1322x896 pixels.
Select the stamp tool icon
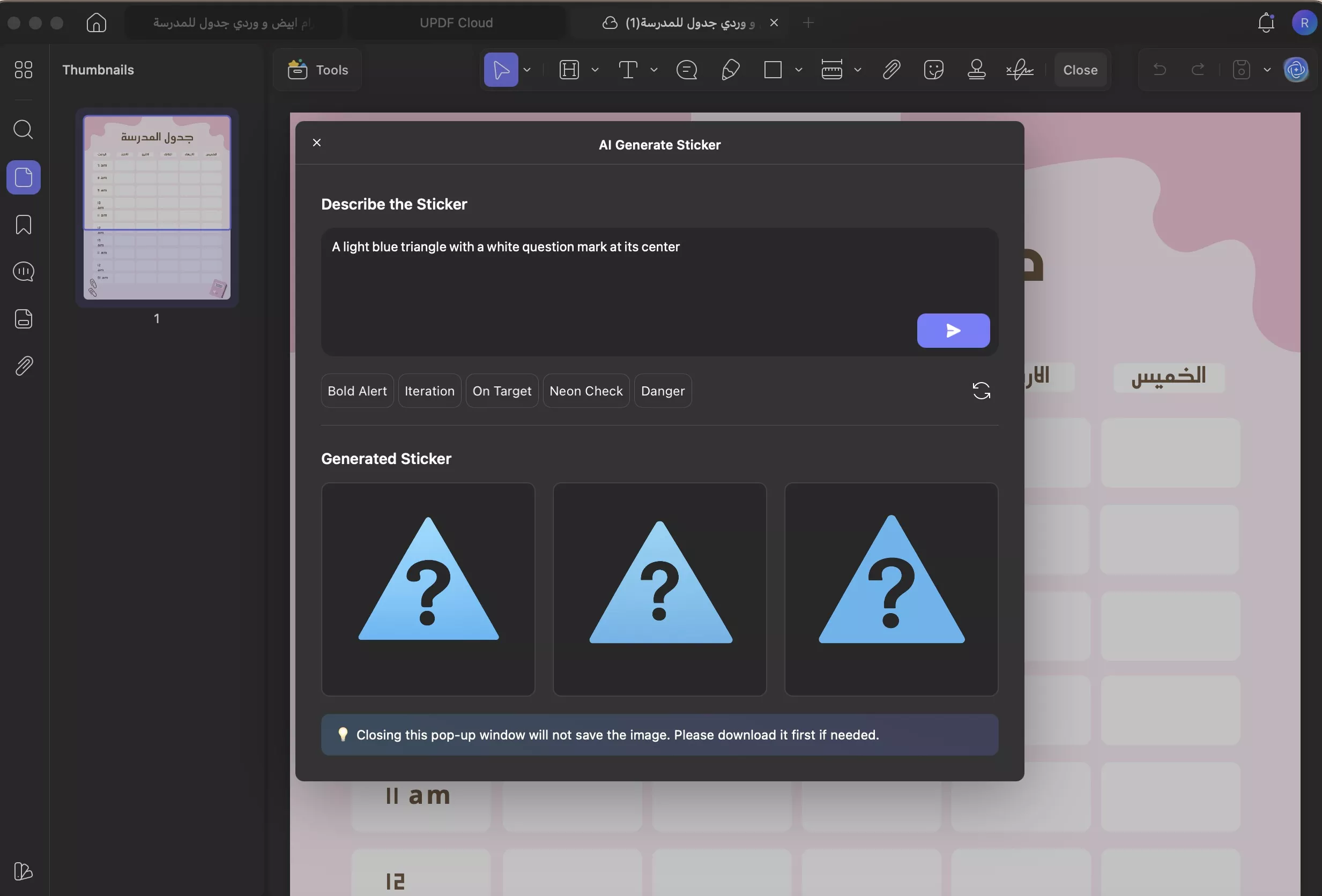coord(976,70)
